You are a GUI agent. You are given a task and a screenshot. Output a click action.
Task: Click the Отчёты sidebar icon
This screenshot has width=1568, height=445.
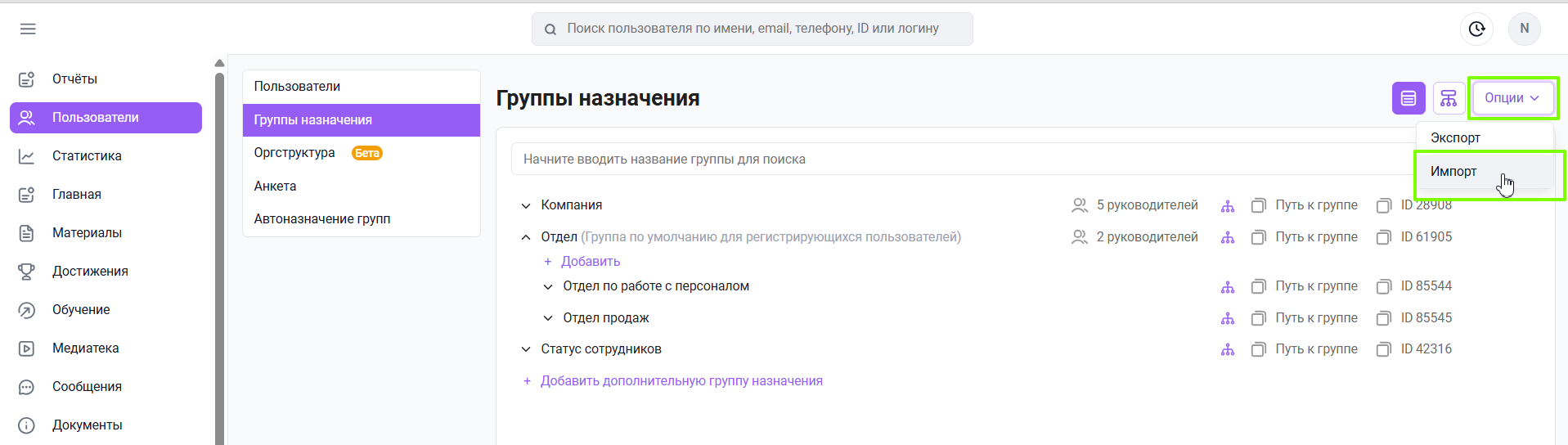pyautogui.click(x=27, y=79)
